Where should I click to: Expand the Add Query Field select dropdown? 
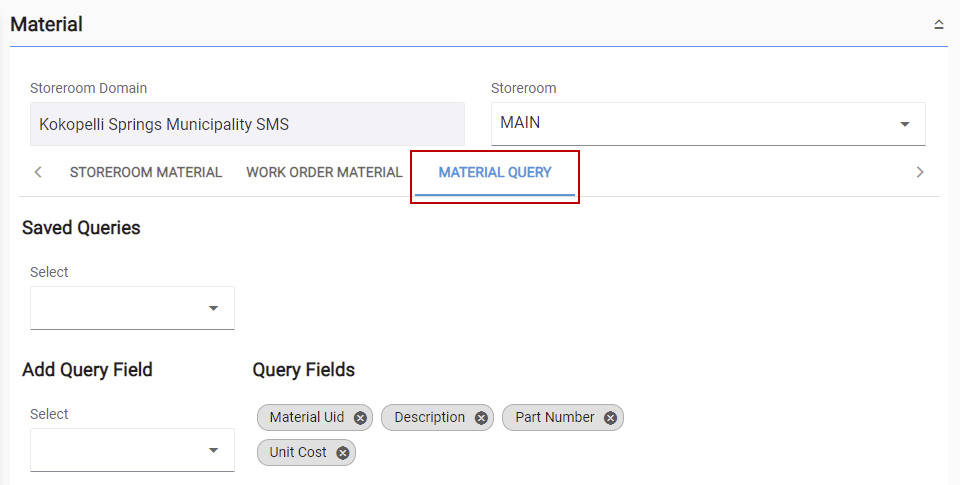click(132, 450)
